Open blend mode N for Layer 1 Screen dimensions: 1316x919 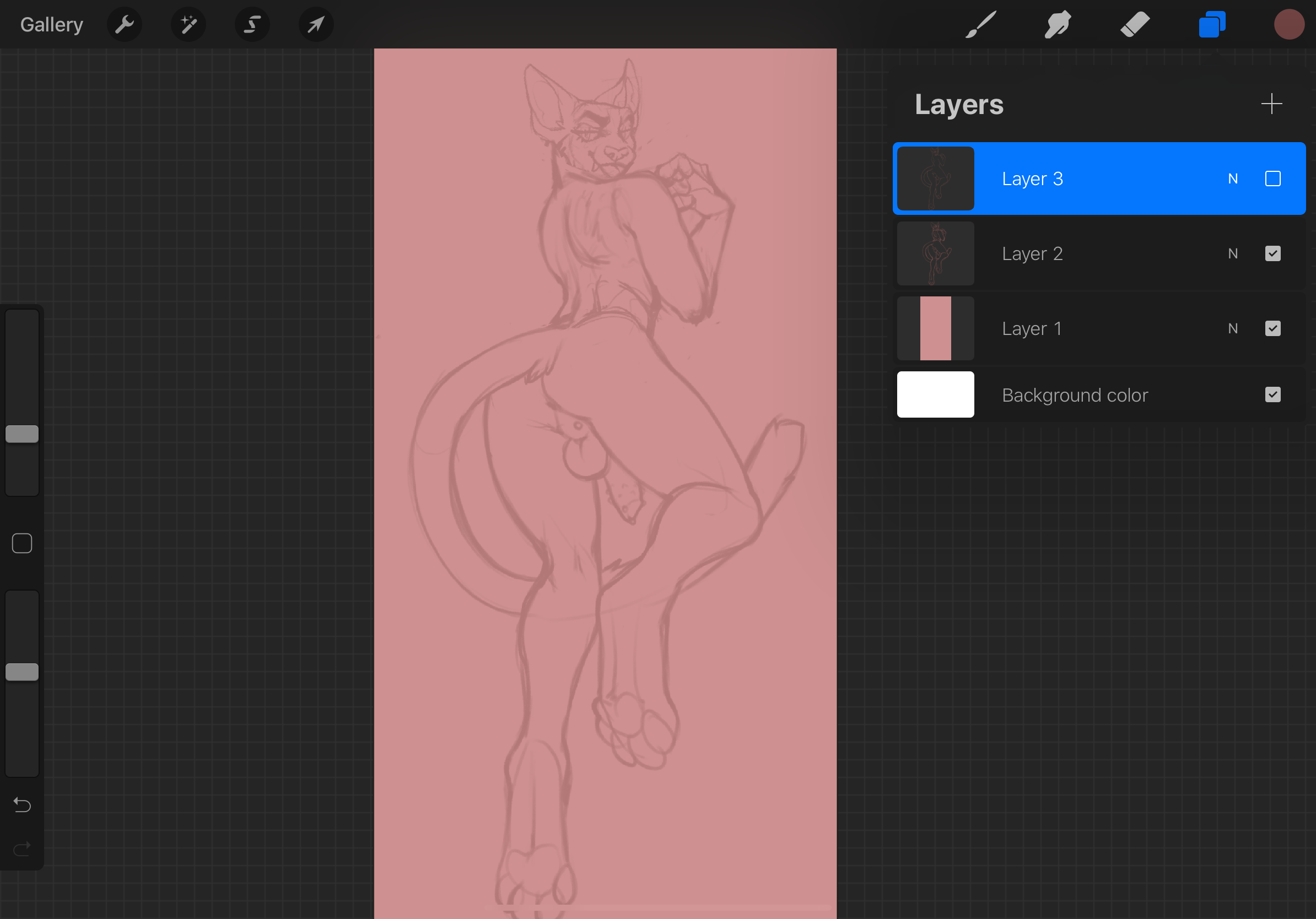[x=1233, y=328]
